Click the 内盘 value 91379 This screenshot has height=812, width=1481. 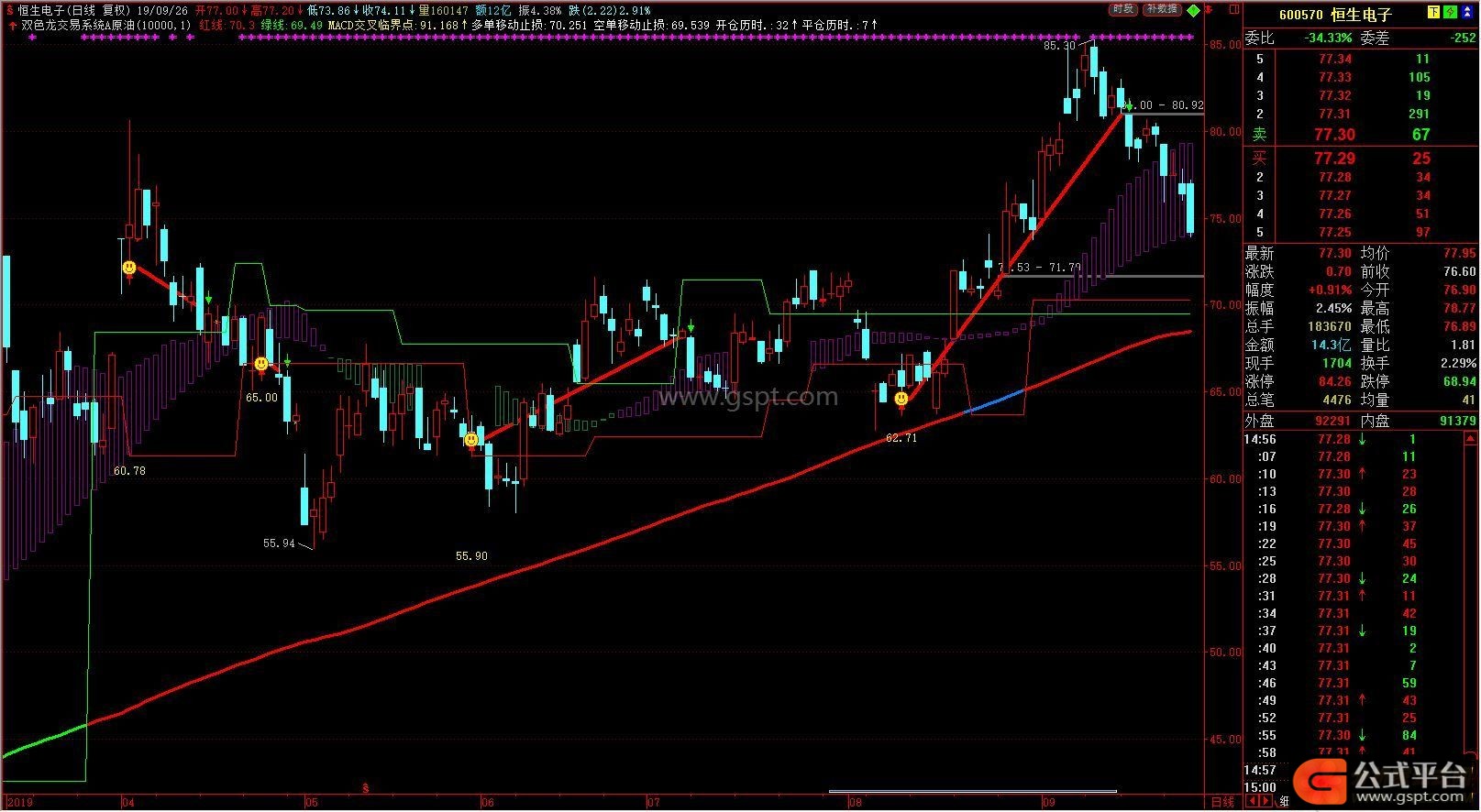coord(1458,421)
